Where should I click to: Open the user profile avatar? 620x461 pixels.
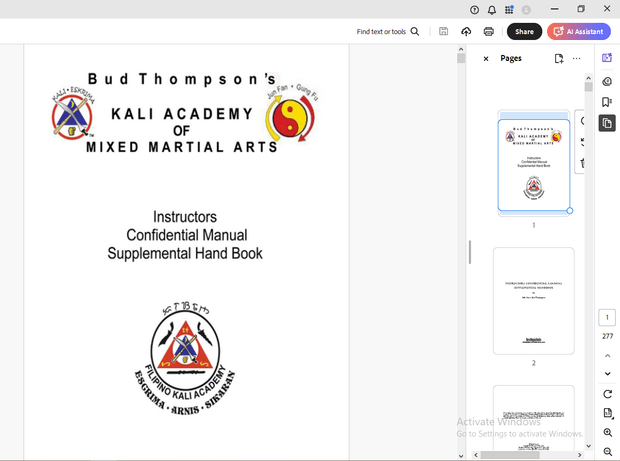526,10
